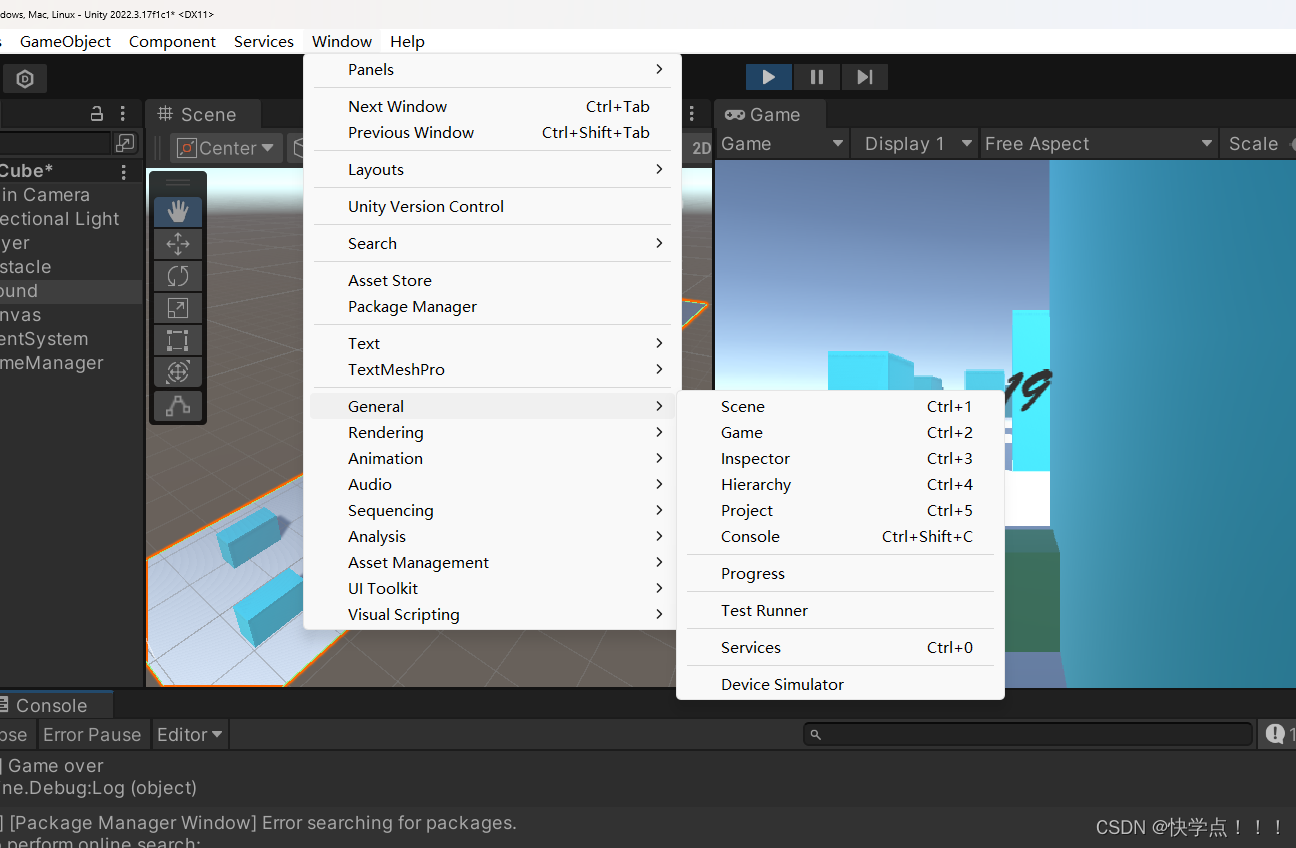
Task: Select the Move tool
Action: pyautogui.click(x=177, y=243)
